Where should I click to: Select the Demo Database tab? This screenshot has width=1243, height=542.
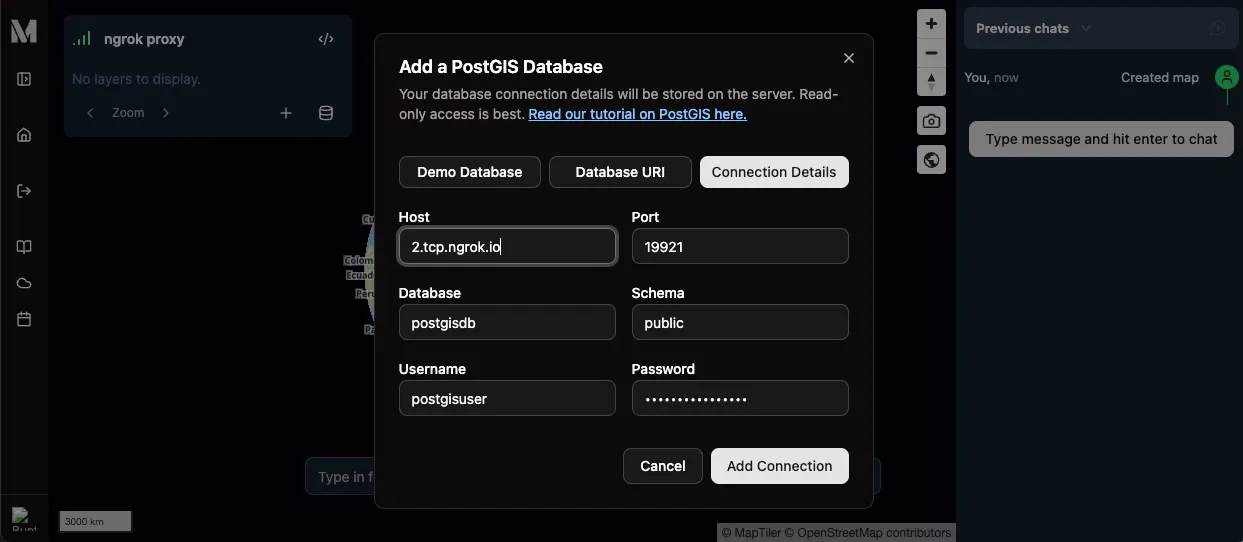coord(470,172)
